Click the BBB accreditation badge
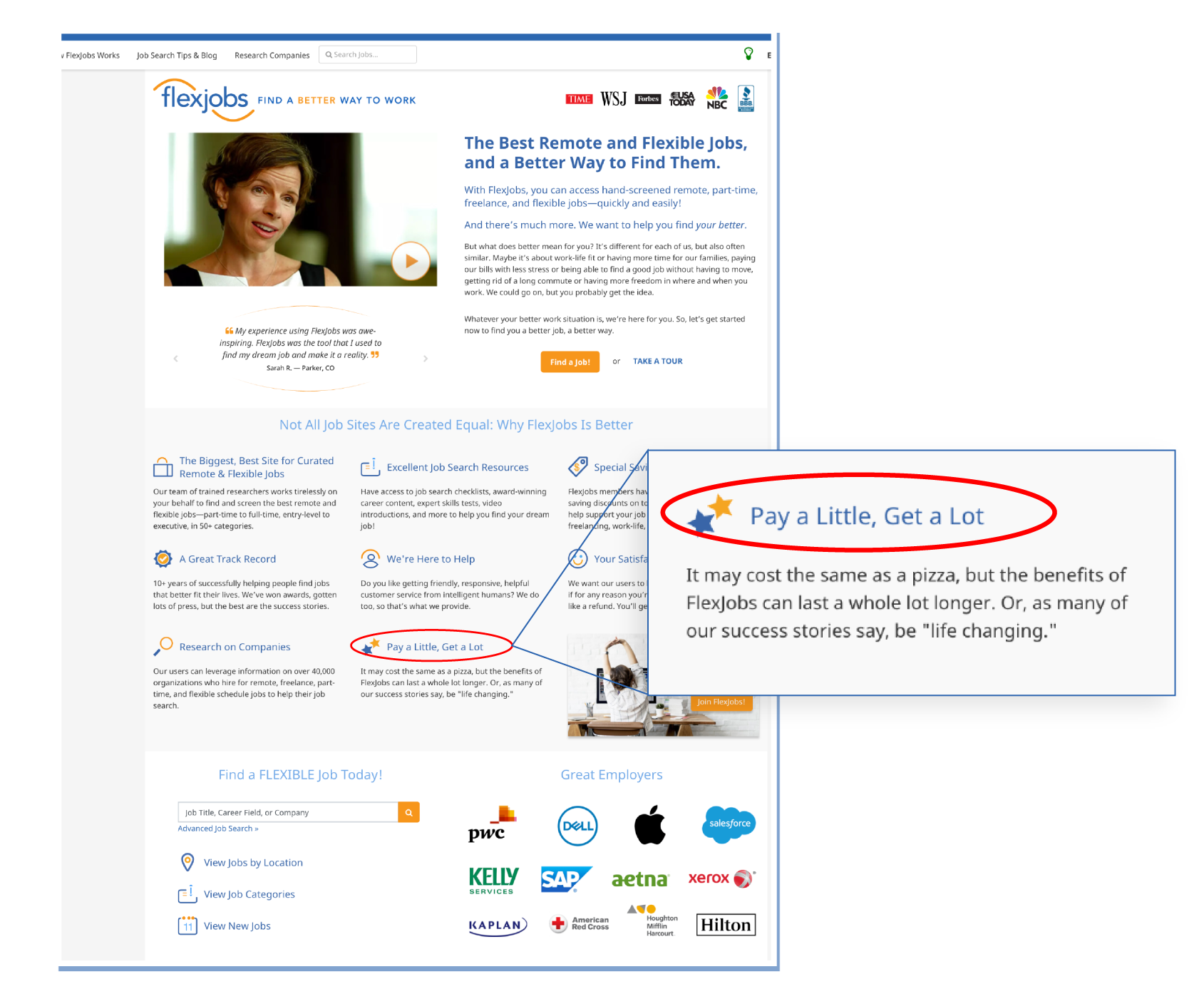Viewport: 1204px width, 999px height. tap(746, 98)
